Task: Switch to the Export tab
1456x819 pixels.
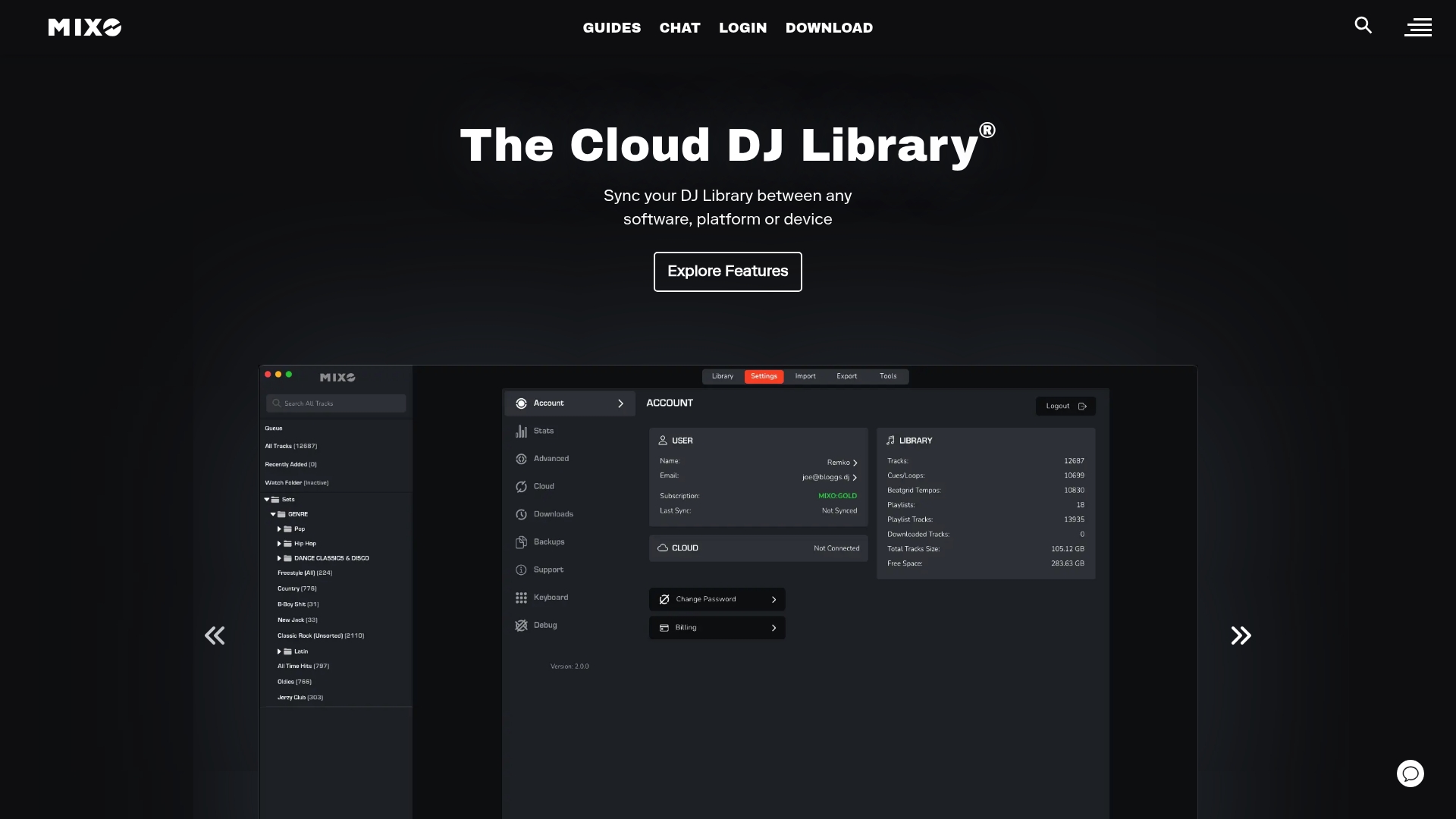Action: tap(847, 376)
